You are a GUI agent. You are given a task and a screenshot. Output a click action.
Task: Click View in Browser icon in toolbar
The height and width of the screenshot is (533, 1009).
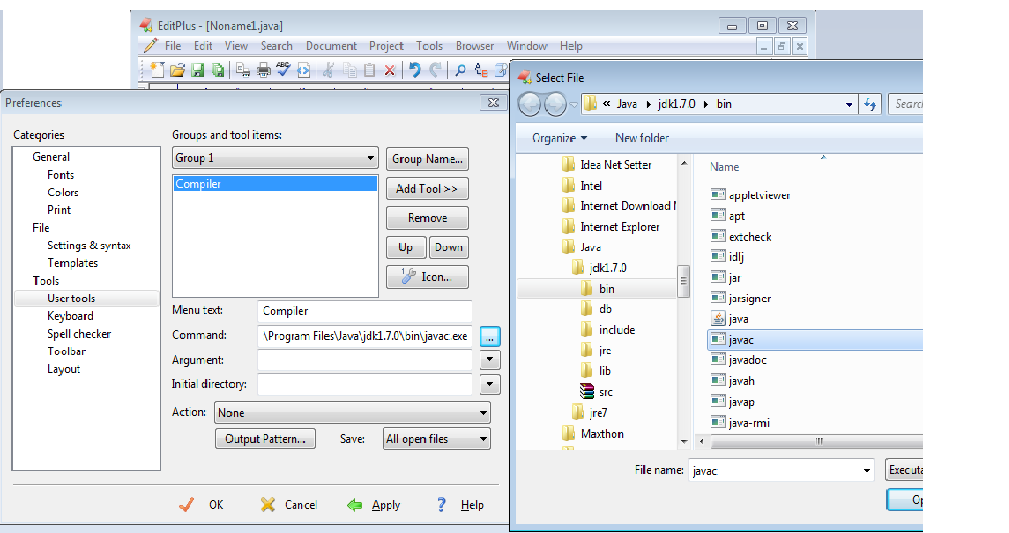point(304,70)
